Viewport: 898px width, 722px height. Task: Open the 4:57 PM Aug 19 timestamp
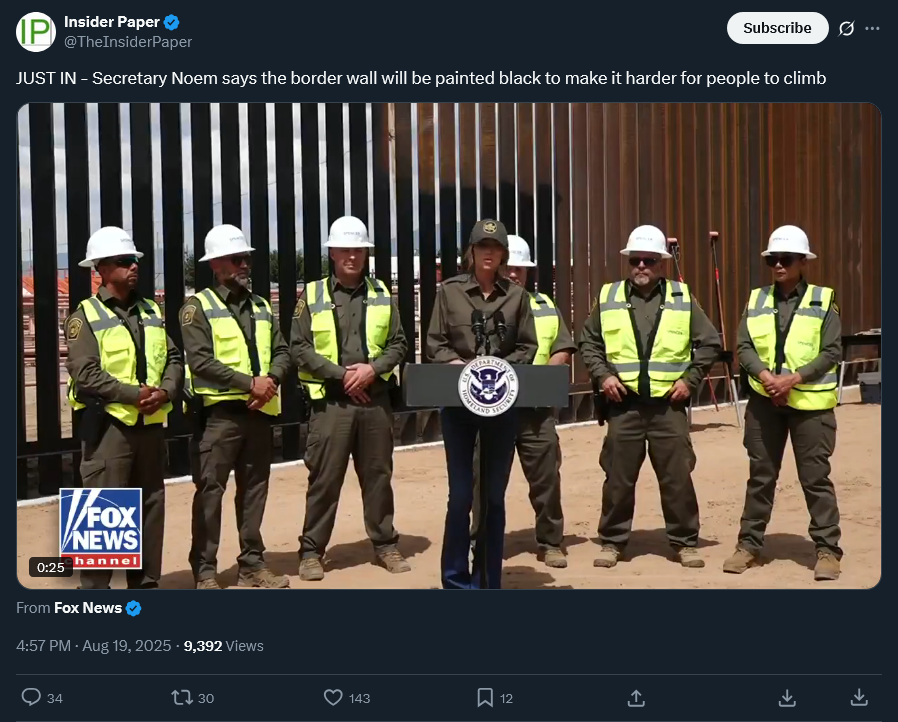pyautogui.click(x=93, y=646)
